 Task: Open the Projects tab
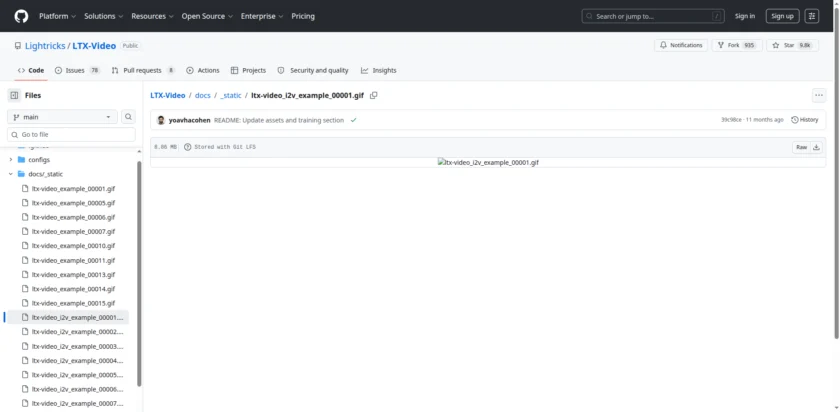point(248,70)
